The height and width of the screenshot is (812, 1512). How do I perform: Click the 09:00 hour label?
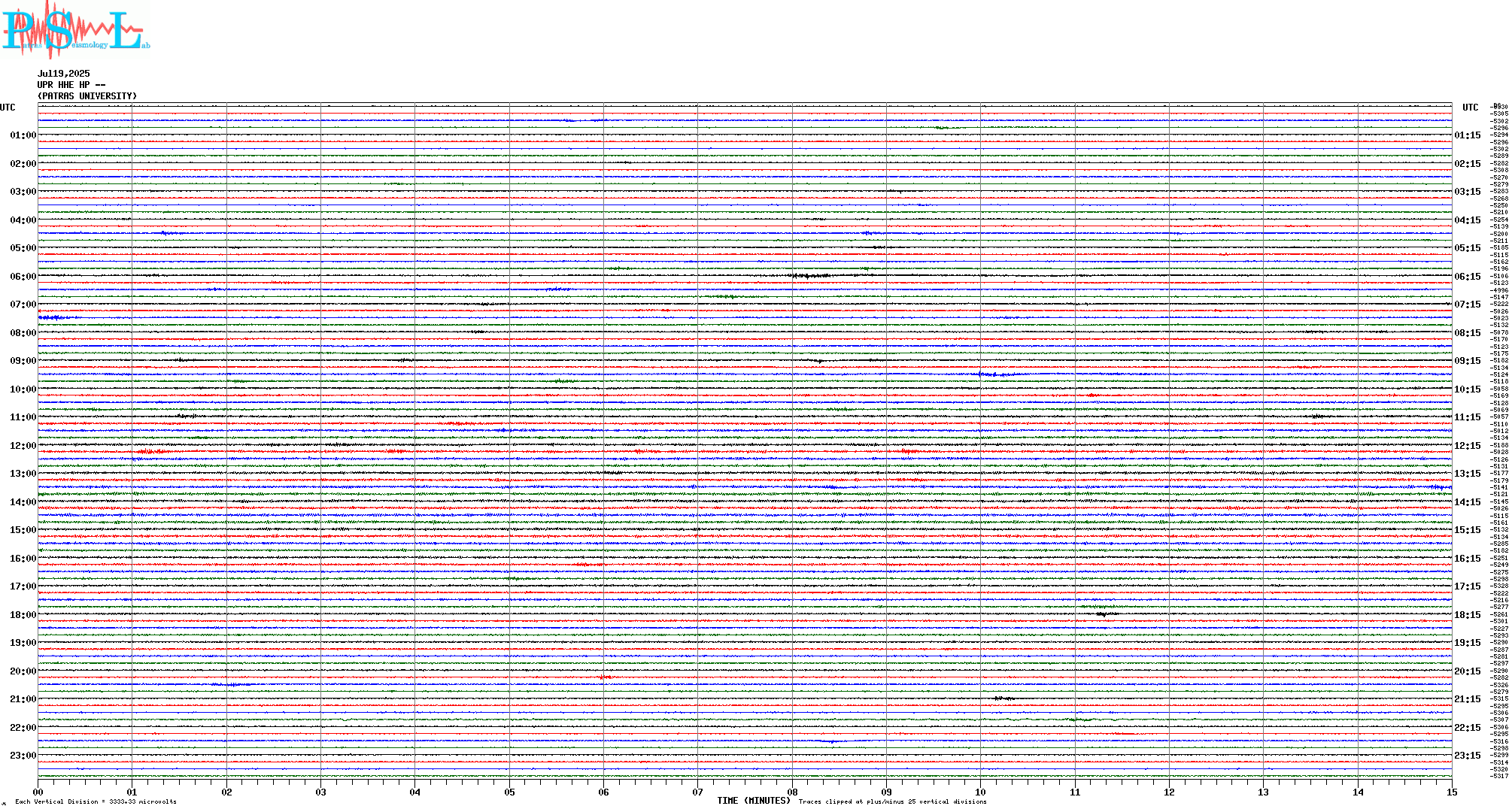[x=23, y=361]
